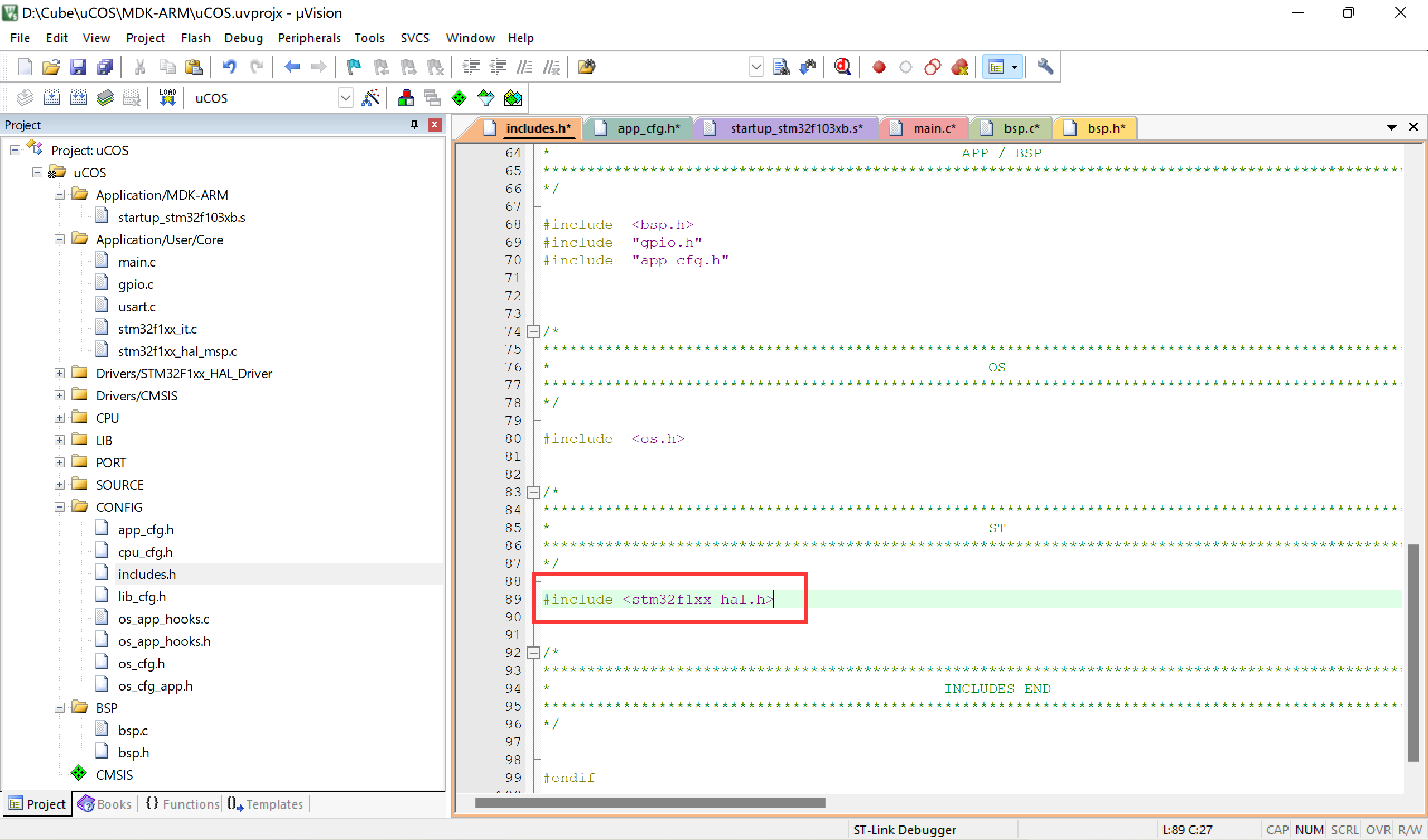
Task: Expand the Drivers/CMSIS folder
Action: [60, 395]
